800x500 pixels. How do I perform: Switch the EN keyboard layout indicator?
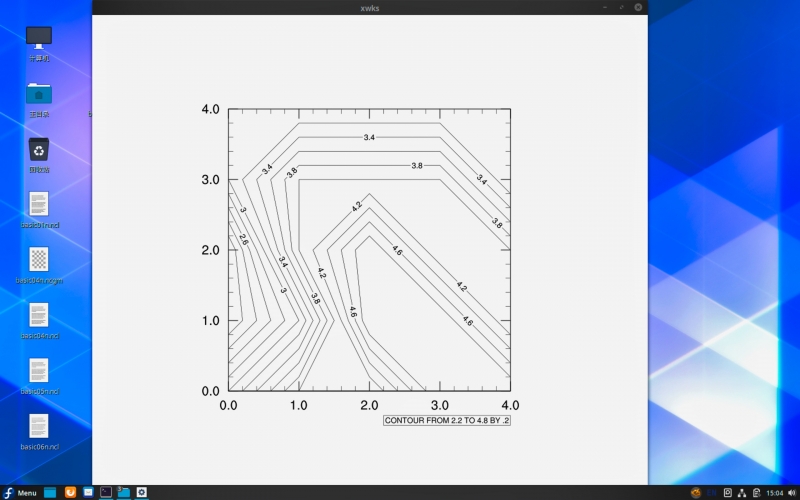tap(711, 492)
